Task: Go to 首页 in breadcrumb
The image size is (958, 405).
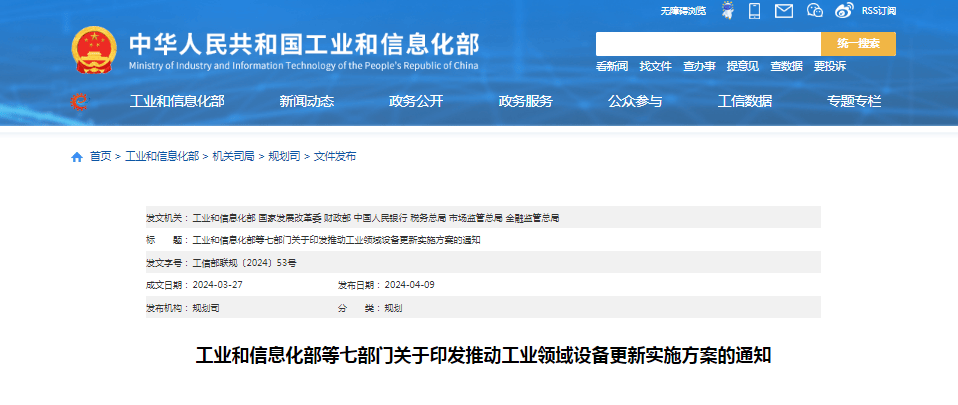Action: [x=100, y=157]
